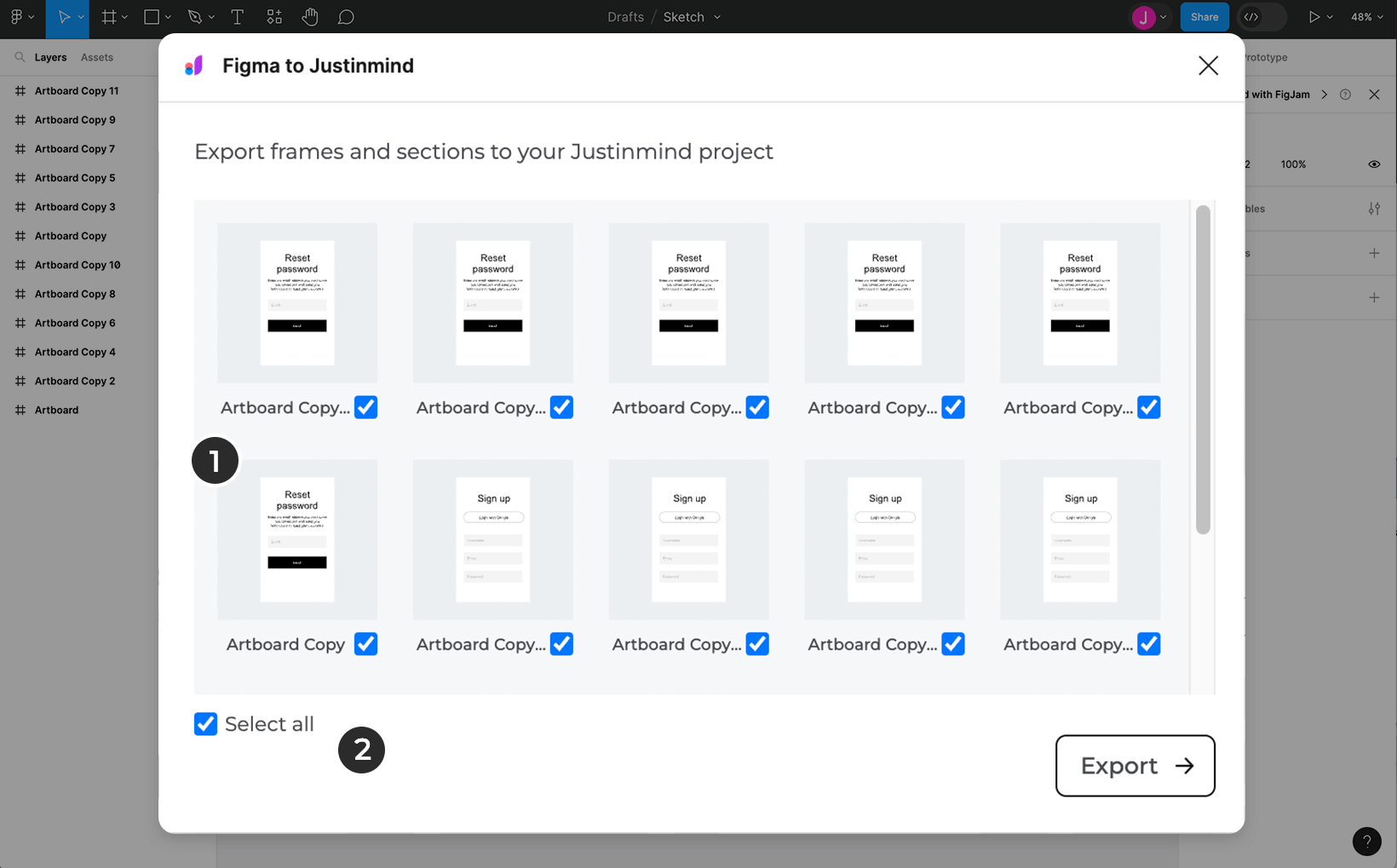
Task: Select the Text tool
Action: [x=238, y=17]
